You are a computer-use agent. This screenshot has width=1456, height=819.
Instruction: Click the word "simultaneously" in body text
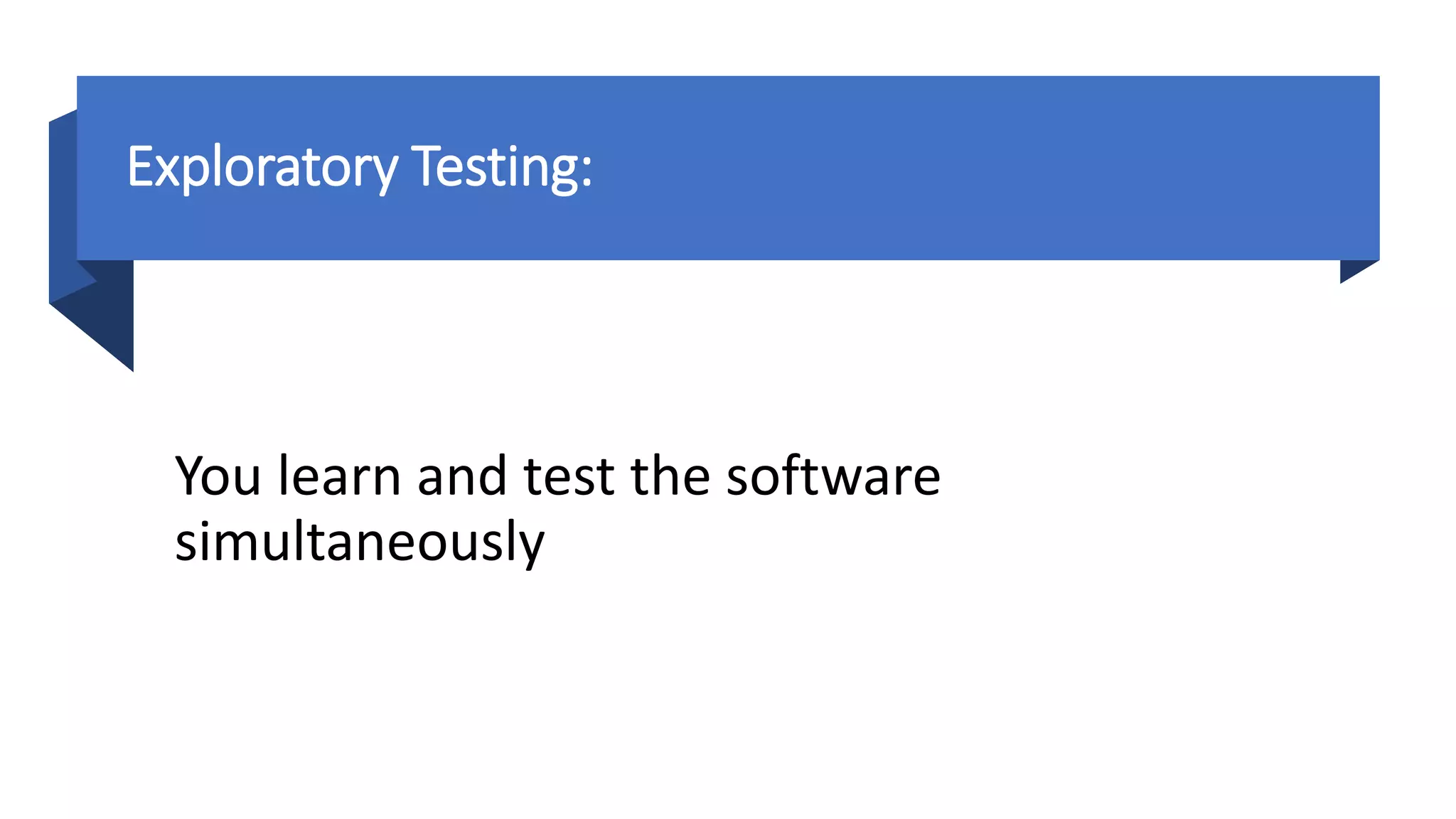[359, 542]
